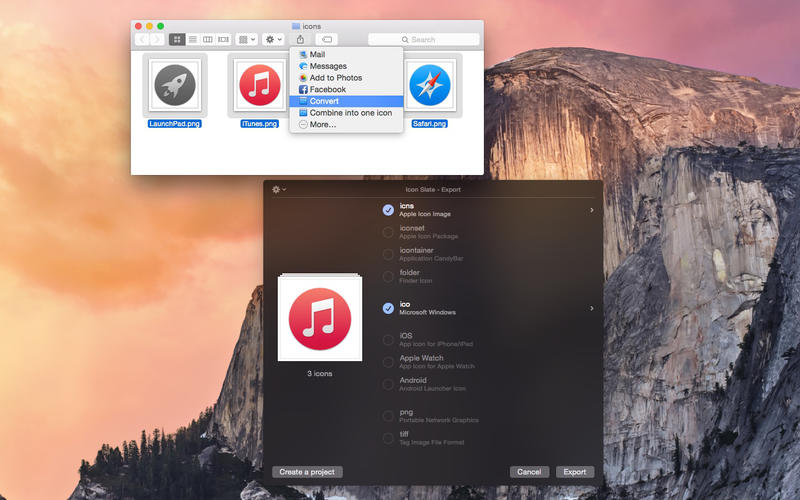Expand the icns options chevron
Image resolution: width=800 pixels, height=500 pixels.
(592, 210)
